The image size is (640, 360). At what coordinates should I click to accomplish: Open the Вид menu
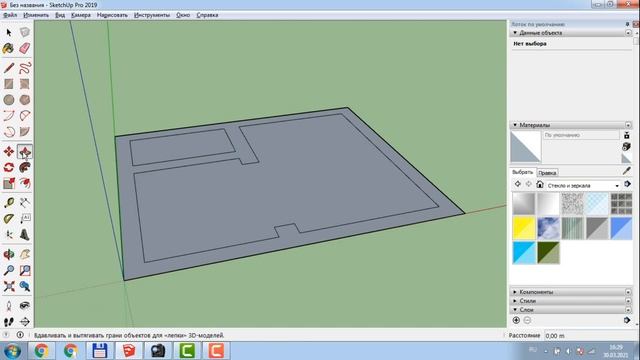click(60, 15)
